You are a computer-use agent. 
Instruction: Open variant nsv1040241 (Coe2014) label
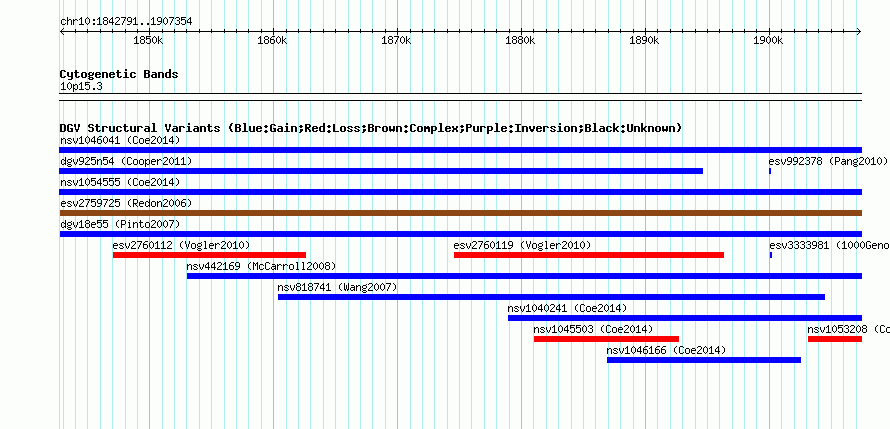click(568, 308)
